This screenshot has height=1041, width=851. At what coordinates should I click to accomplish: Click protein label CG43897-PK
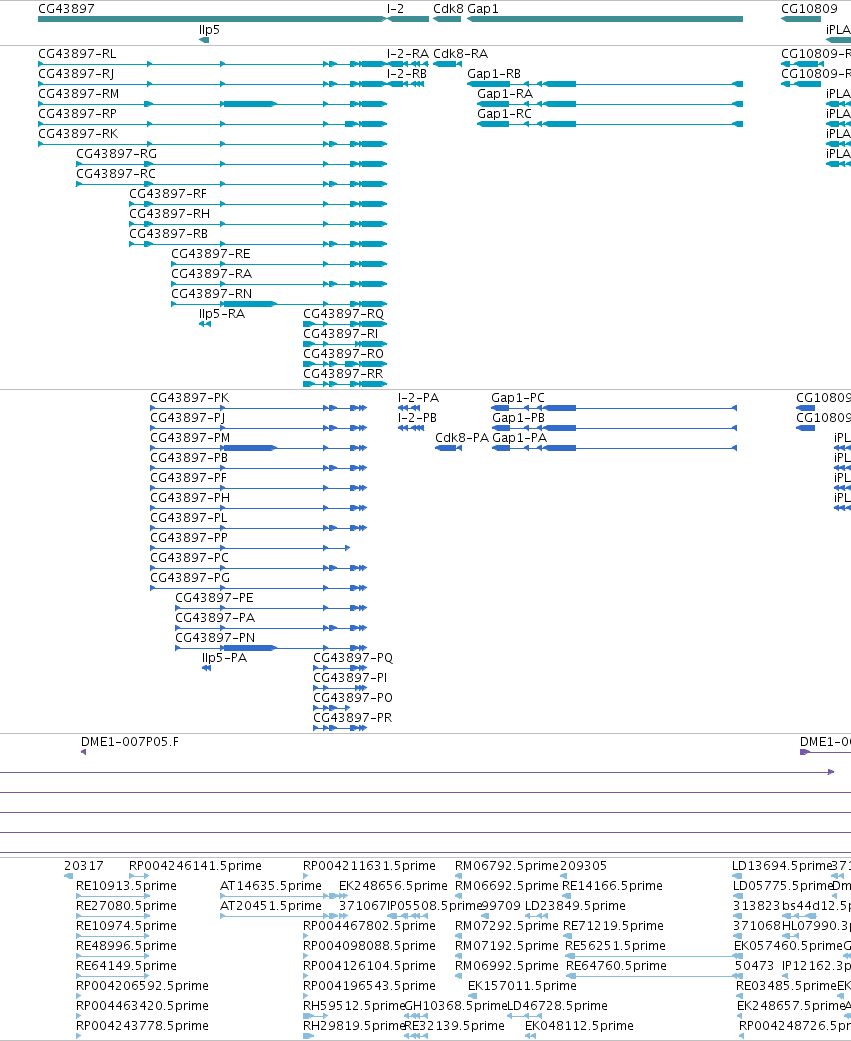(189, 398)
